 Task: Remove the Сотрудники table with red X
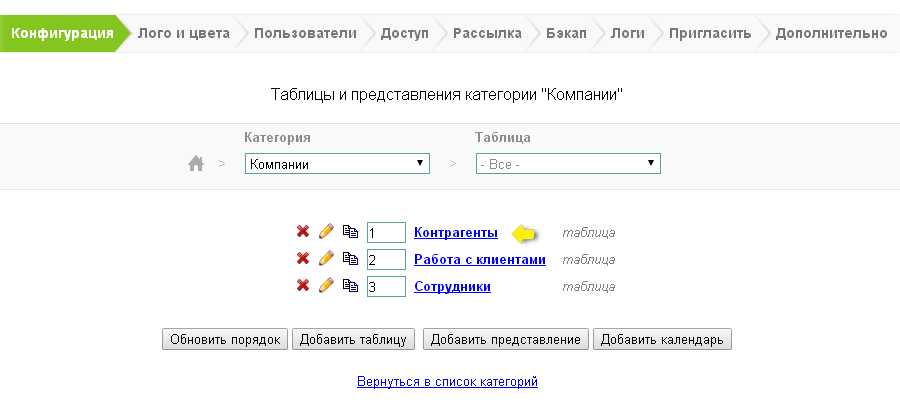pos(303,286)
